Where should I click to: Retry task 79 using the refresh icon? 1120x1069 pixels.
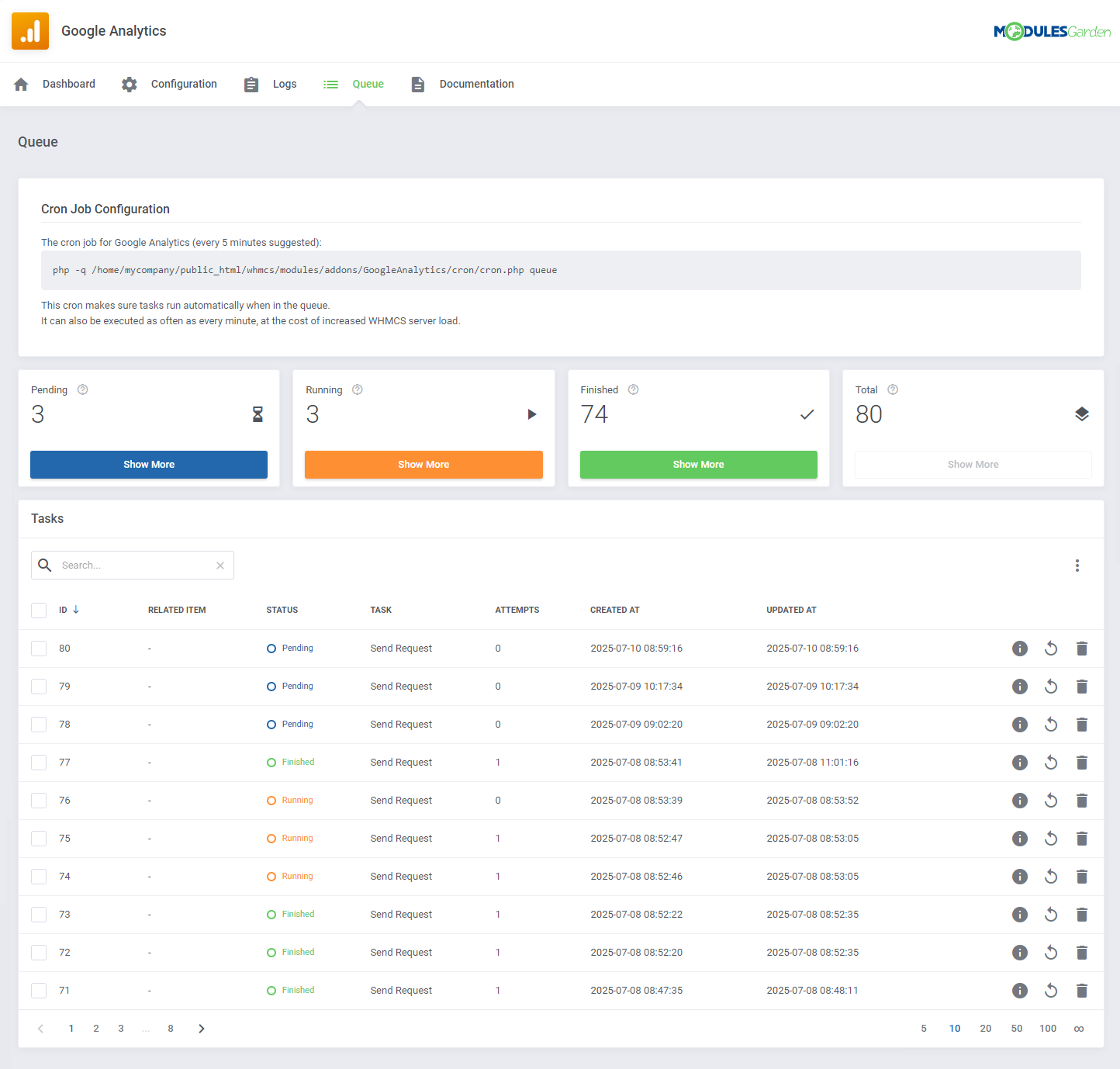pos(1050,686)
